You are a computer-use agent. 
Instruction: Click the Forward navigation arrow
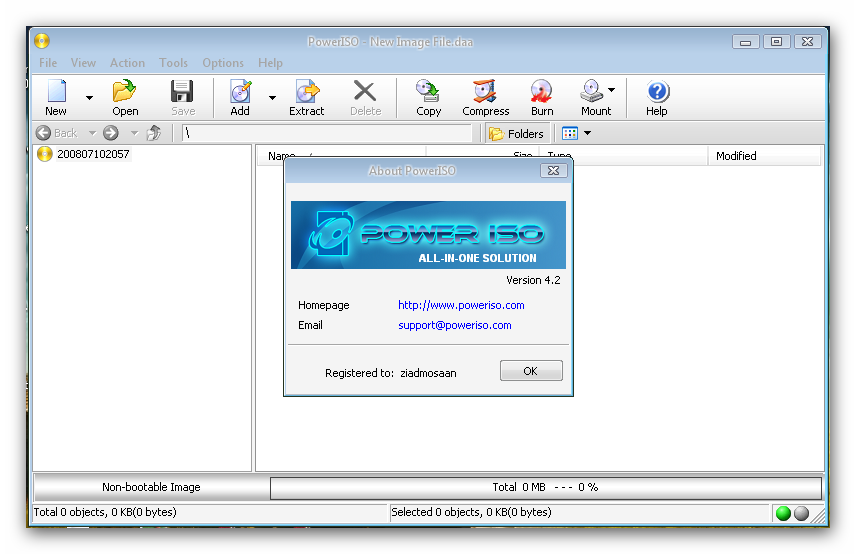coord(111,133)
